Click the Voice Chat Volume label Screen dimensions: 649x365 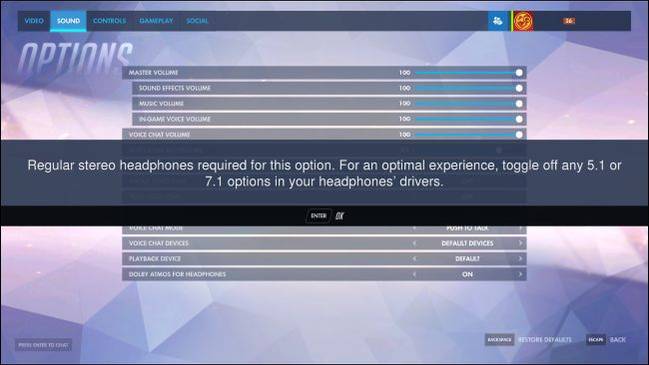click(159, 134)
